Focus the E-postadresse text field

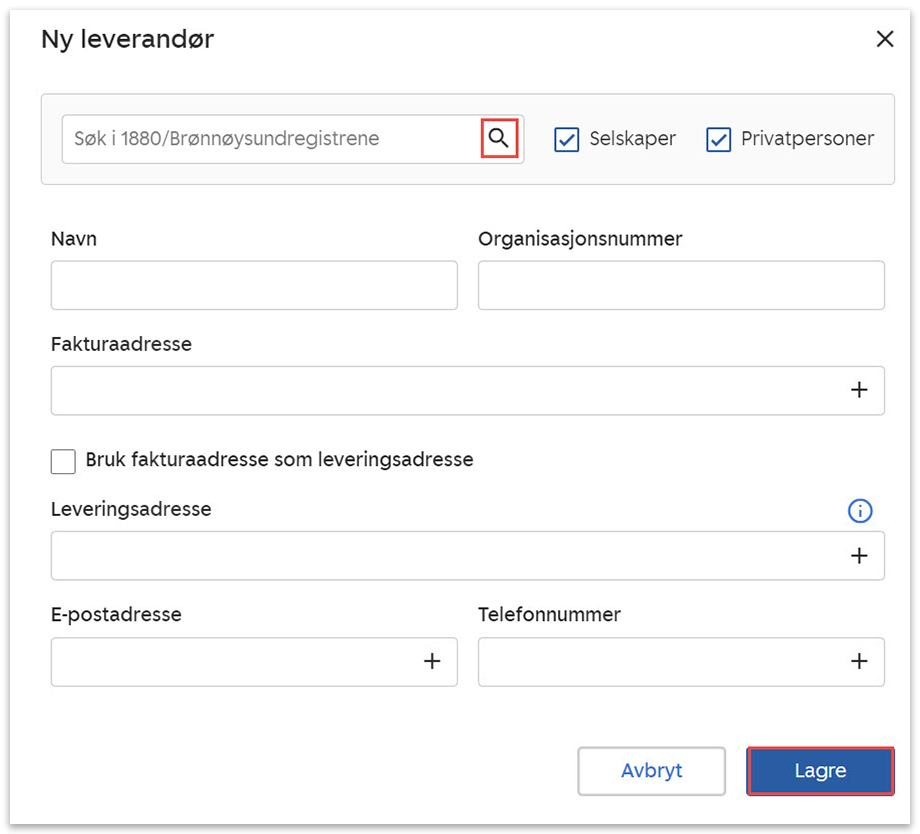coord(230,662)
